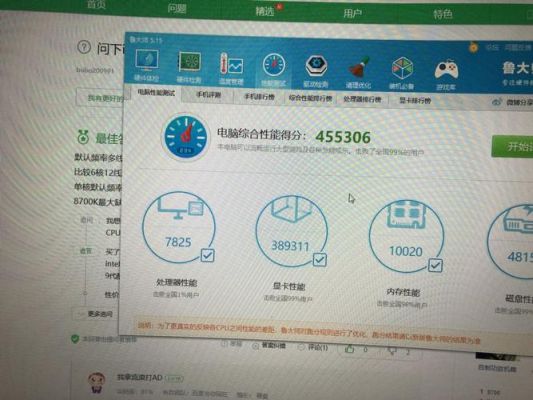Open 用户 in the browser navigation bar
Screen dimensions: 533x400
[353, 13]
